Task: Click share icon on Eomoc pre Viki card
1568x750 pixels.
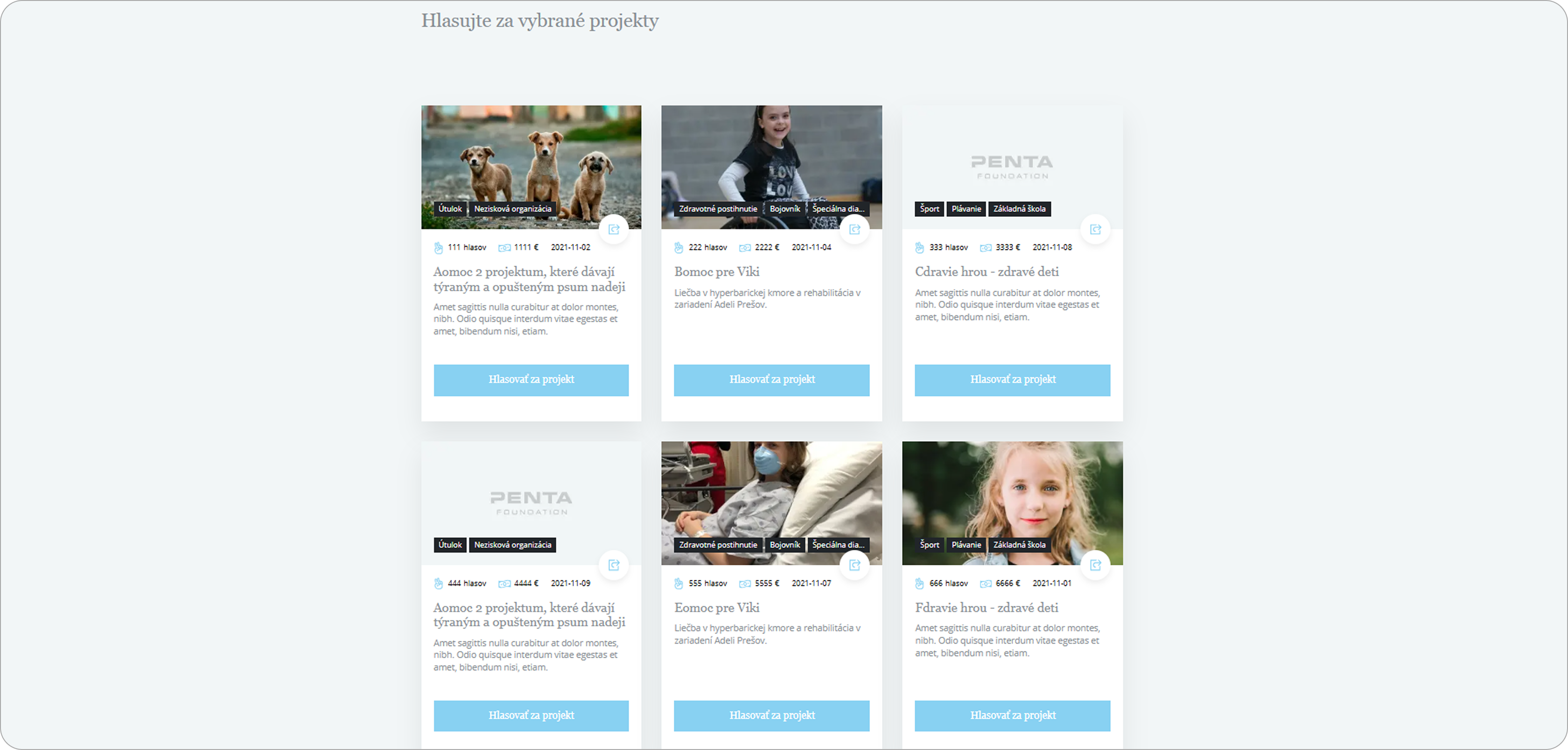Action: coord(854,565)
